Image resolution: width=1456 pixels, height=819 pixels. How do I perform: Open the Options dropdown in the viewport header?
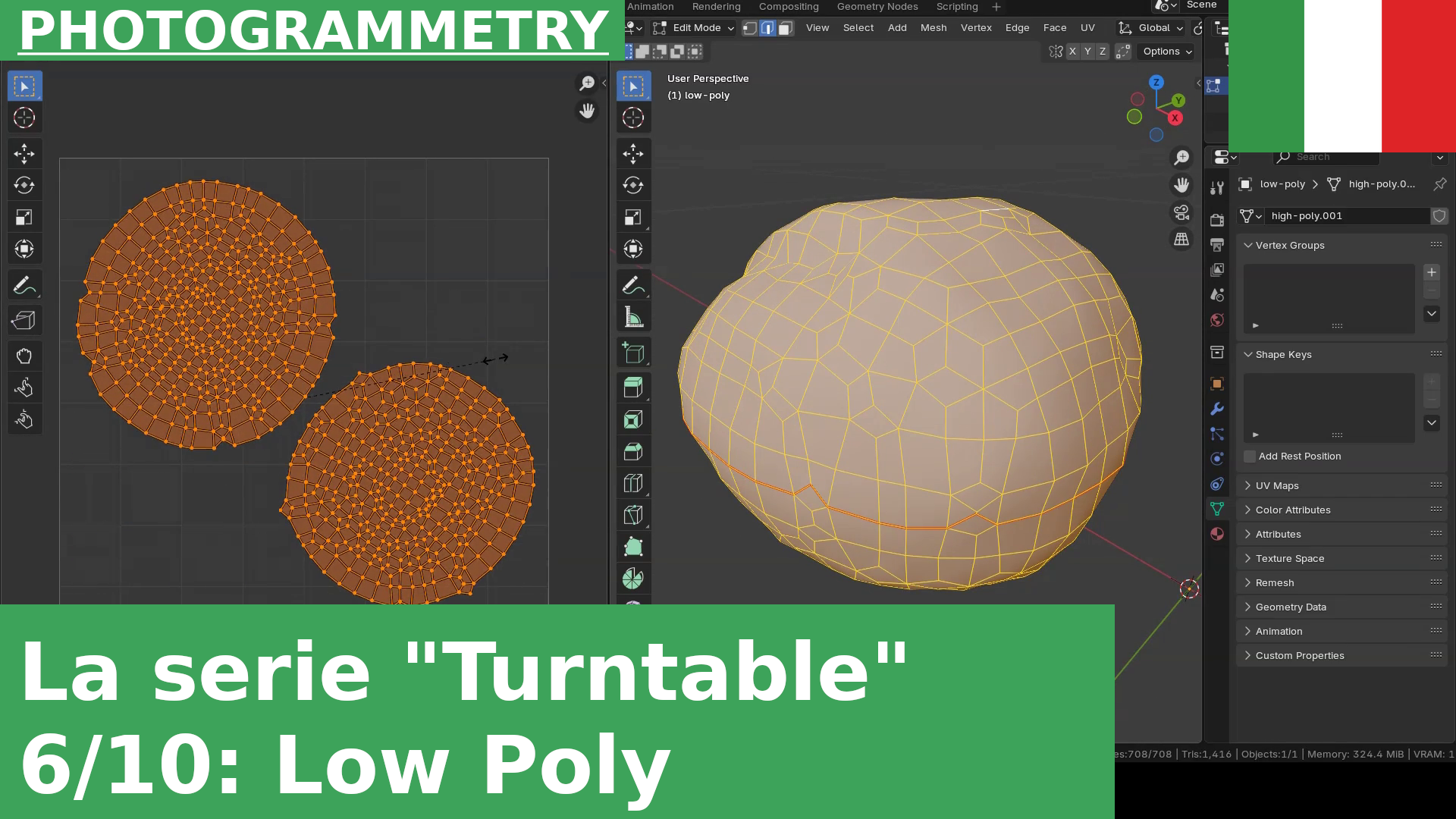[1167, 52]
